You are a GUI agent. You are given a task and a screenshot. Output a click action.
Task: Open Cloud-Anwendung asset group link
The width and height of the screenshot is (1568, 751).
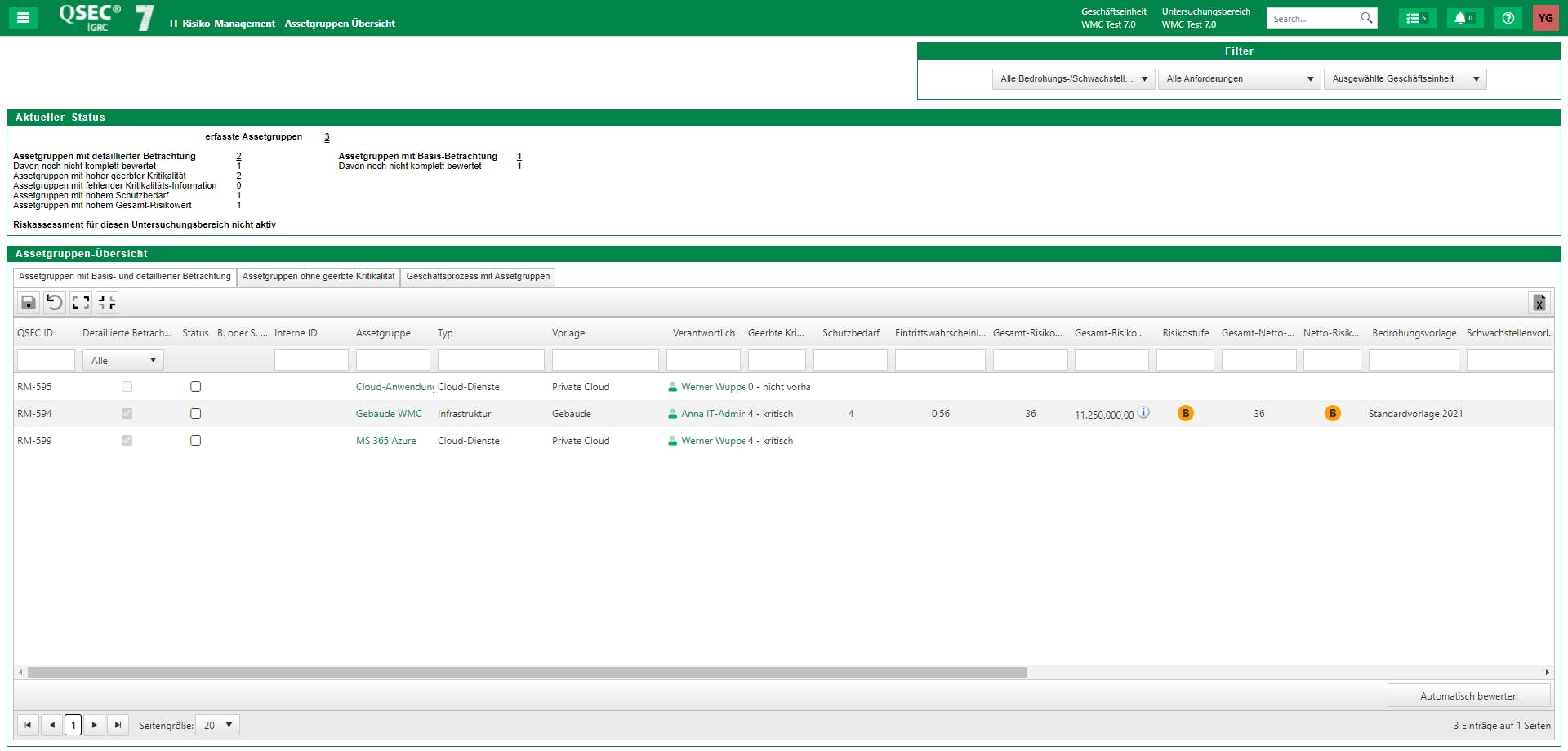(x=395, y=387)
